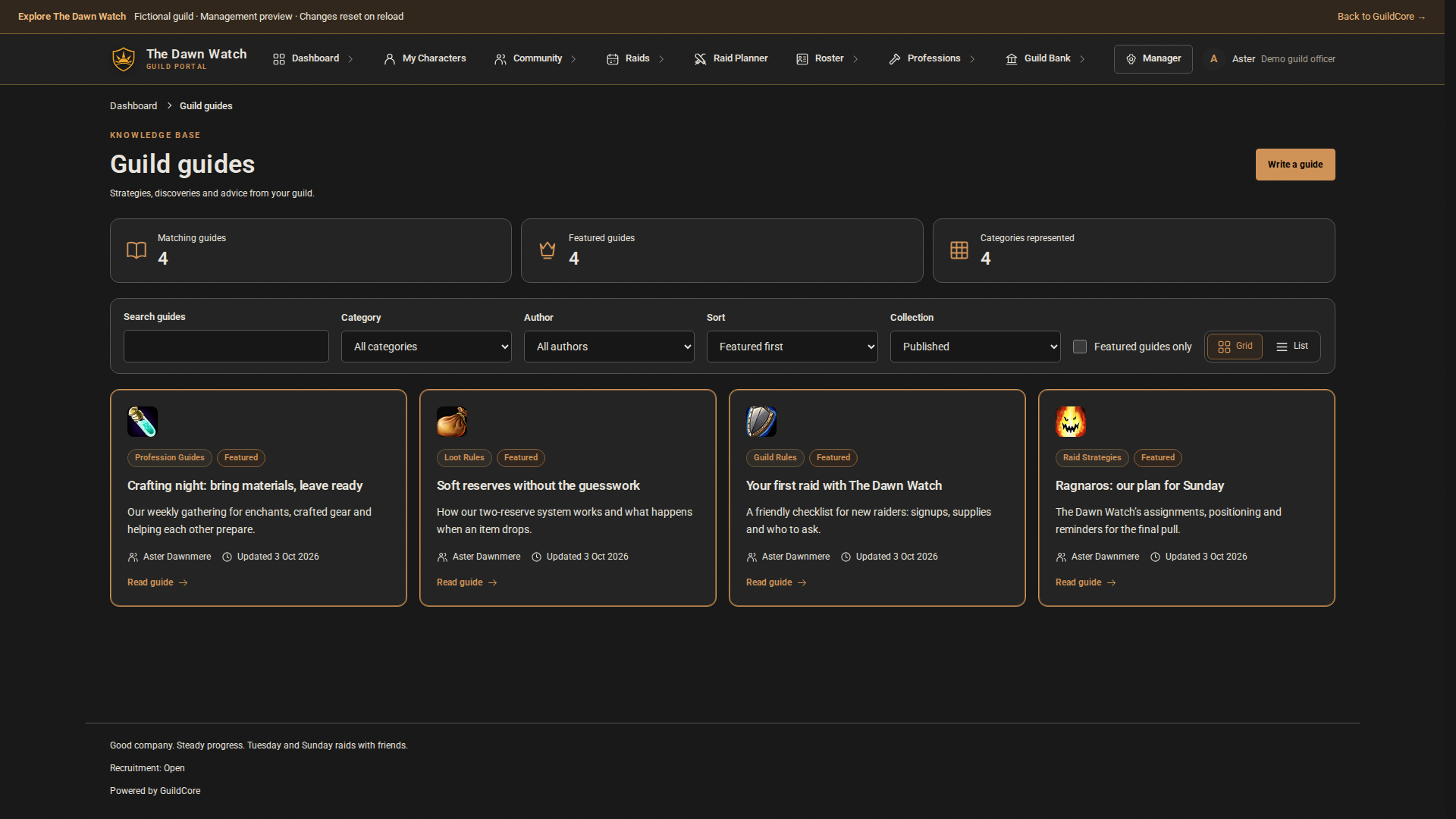Click the Professions hammer icon

coord(895,59)
